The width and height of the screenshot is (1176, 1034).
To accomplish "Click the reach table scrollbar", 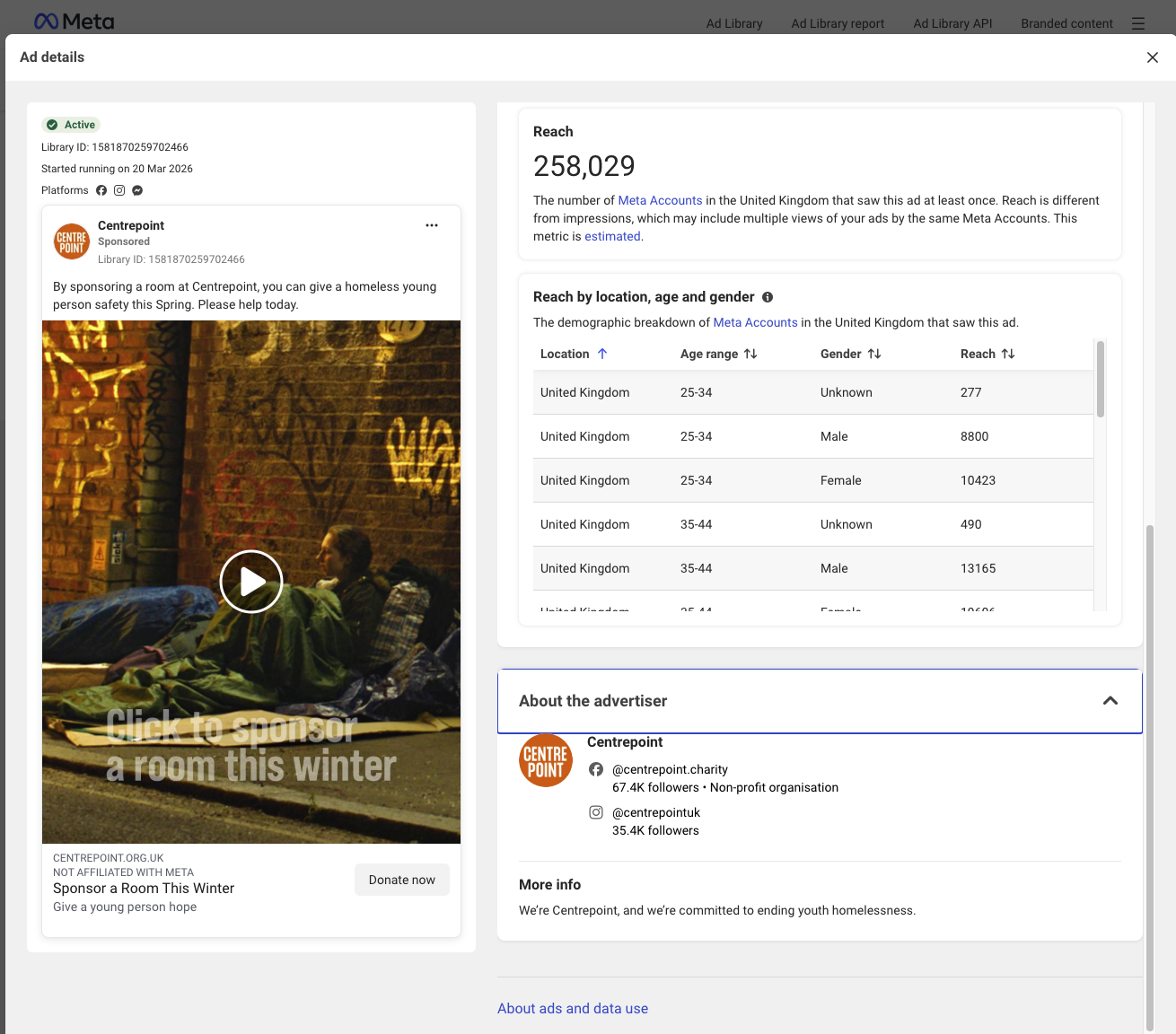I will 1101,379.
